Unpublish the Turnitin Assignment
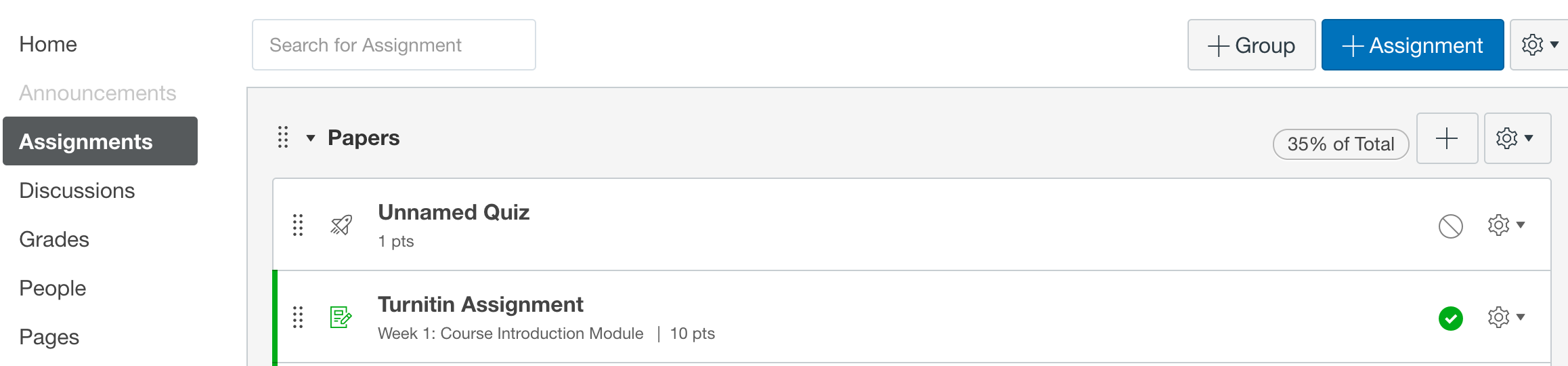1568x366 pixels. pyautogui.click(x=1450, y=318)
